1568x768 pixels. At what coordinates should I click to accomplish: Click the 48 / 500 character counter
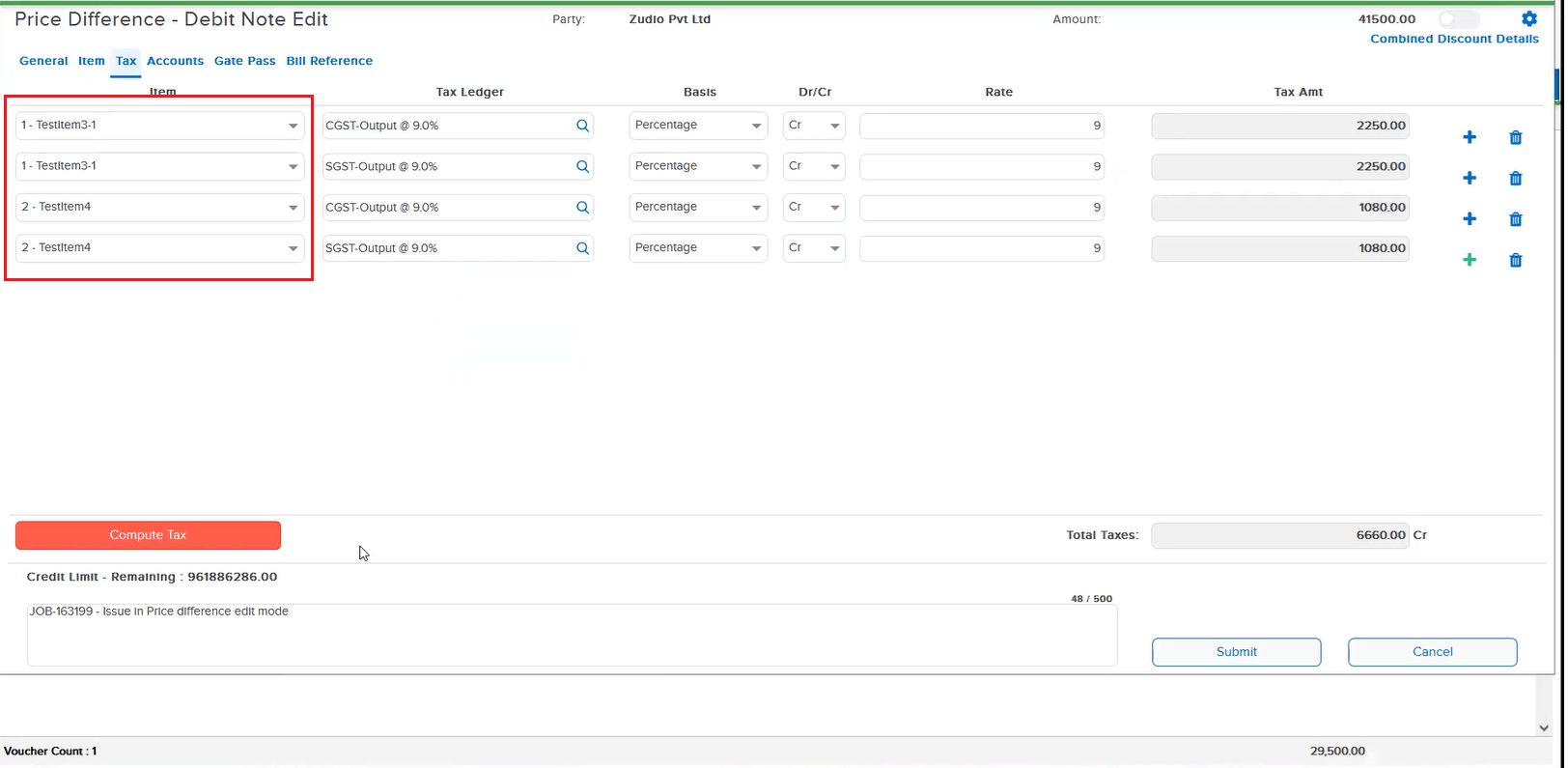[1091, 599]
